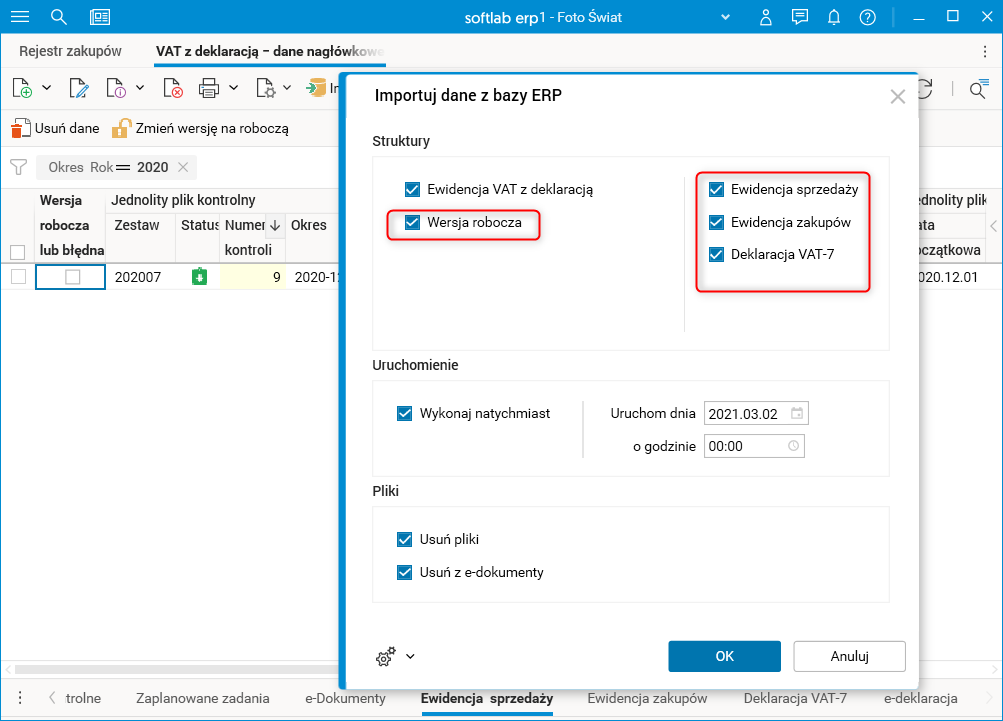Open the messages chat icon
The height and width of the screenshot is (721, 1003).
(x=800, y=17)
